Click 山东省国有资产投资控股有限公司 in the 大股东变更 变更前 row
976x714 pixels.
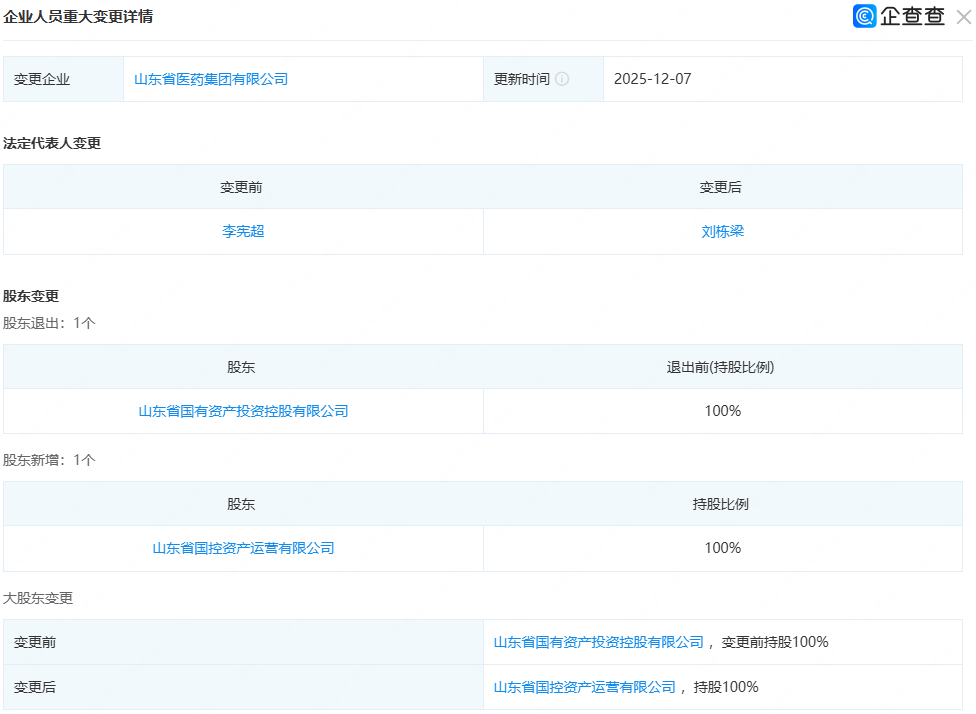click(x=598, y=642)
